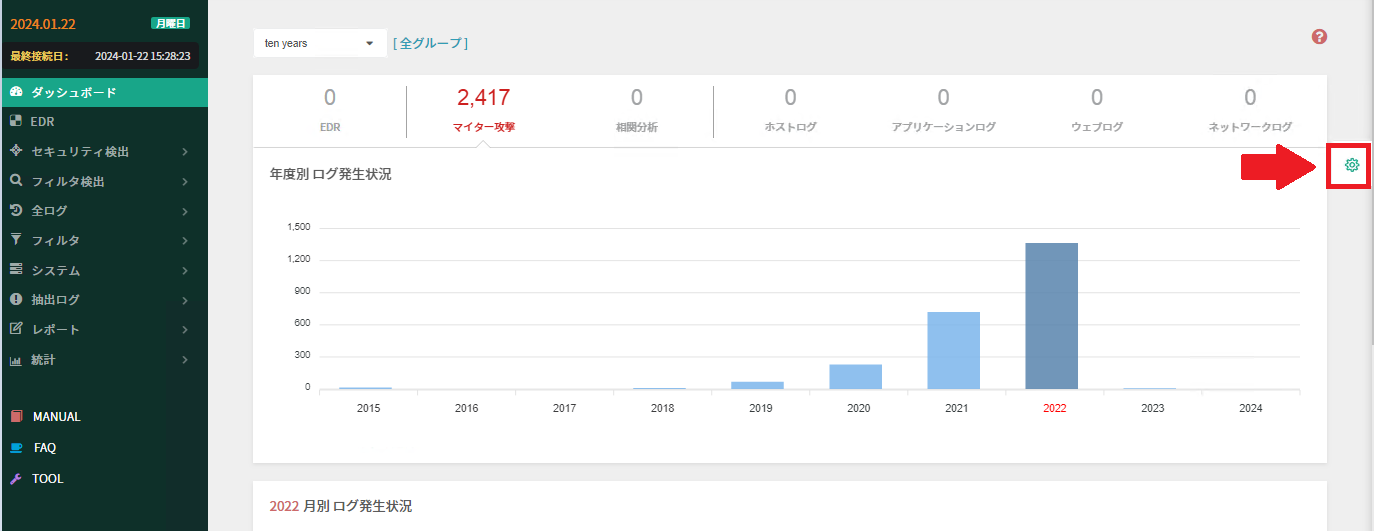The height and width of the screenshot is (531, 1374).
Task: Click the FAQ coffee cup icon
Action: click(x=16, y=448)
